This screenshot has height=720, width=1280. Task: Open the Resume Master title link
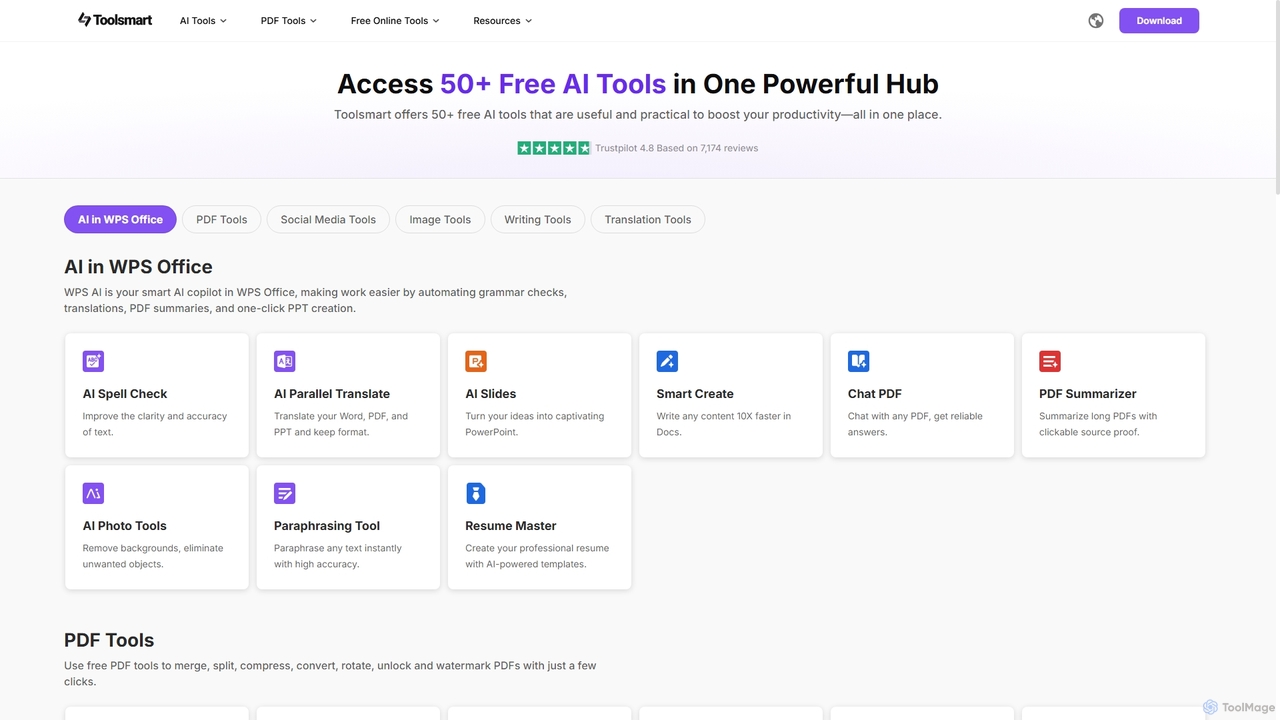pyautogui.click(x=511, y=526)
